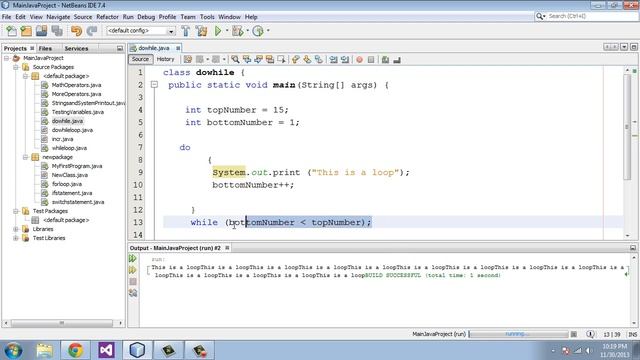Click the New Project toolbar icon

[26, 31]
